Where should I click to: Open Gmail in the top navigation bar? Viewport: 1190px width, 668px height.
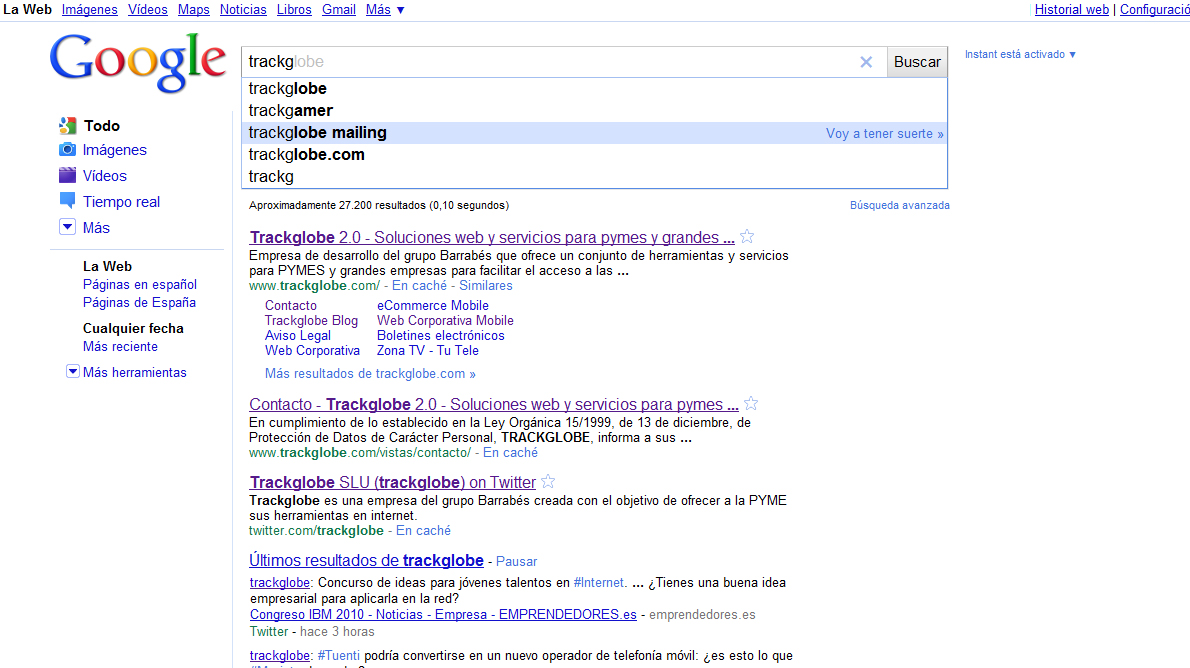338,10
